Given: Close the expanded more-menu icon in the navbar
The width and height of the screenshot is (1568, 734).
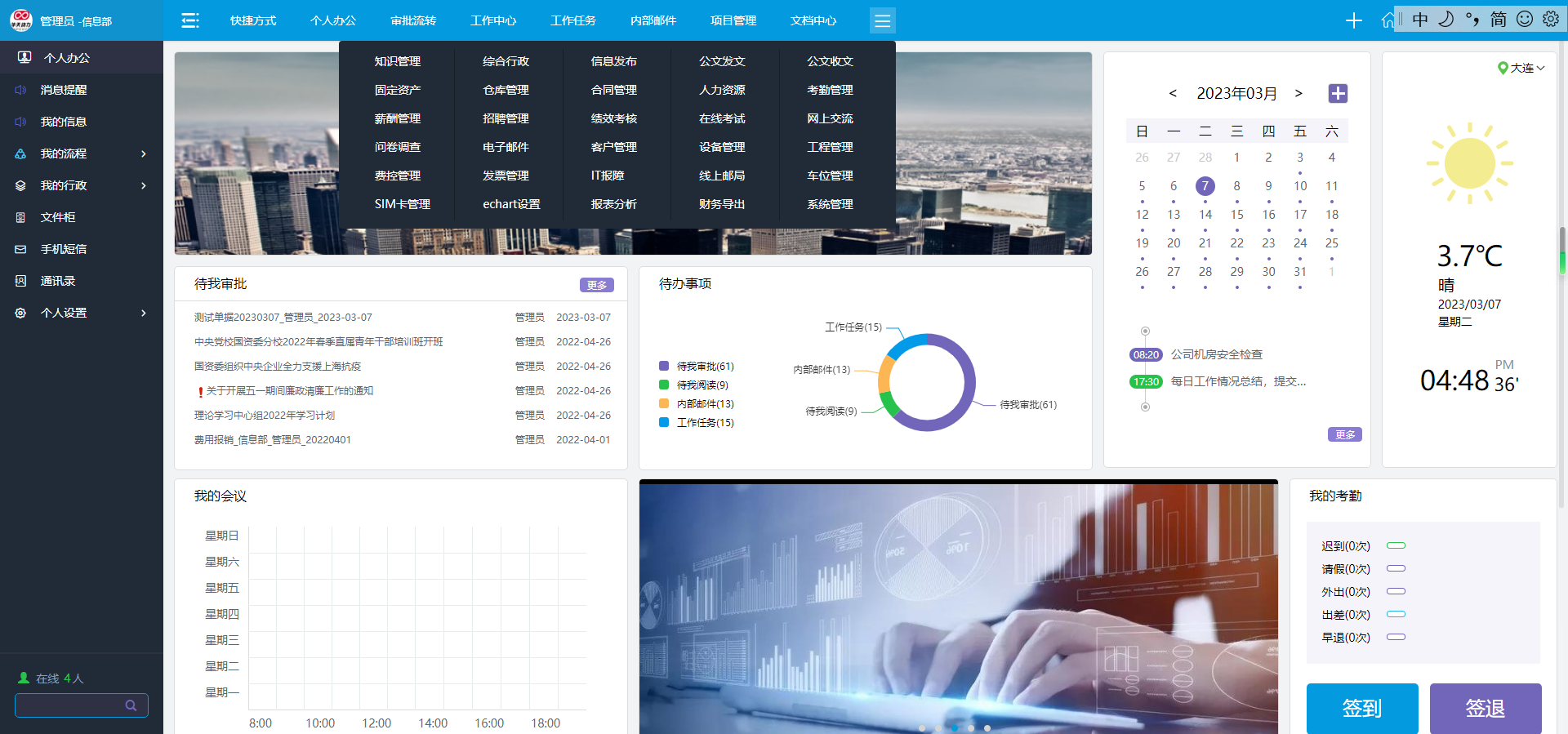Looking at the screenshot, I should click(x=882, y=20).
